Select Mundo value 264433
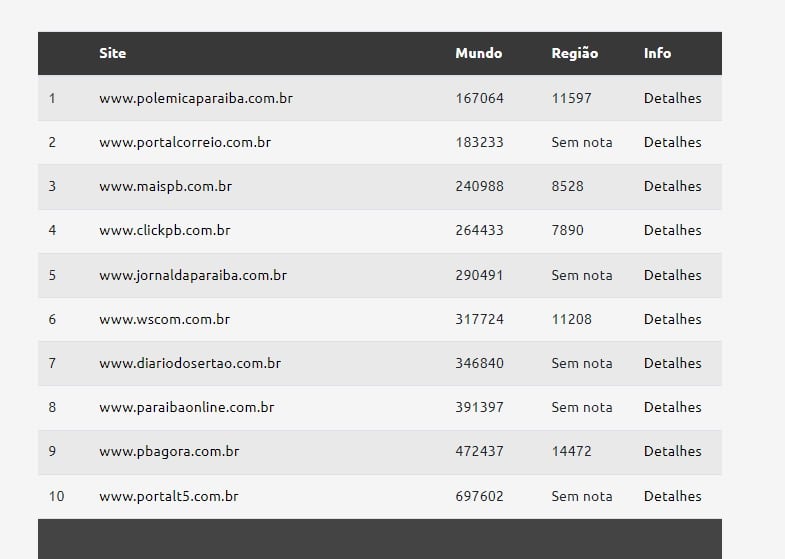Screen dimensions: 785x559 479,230
